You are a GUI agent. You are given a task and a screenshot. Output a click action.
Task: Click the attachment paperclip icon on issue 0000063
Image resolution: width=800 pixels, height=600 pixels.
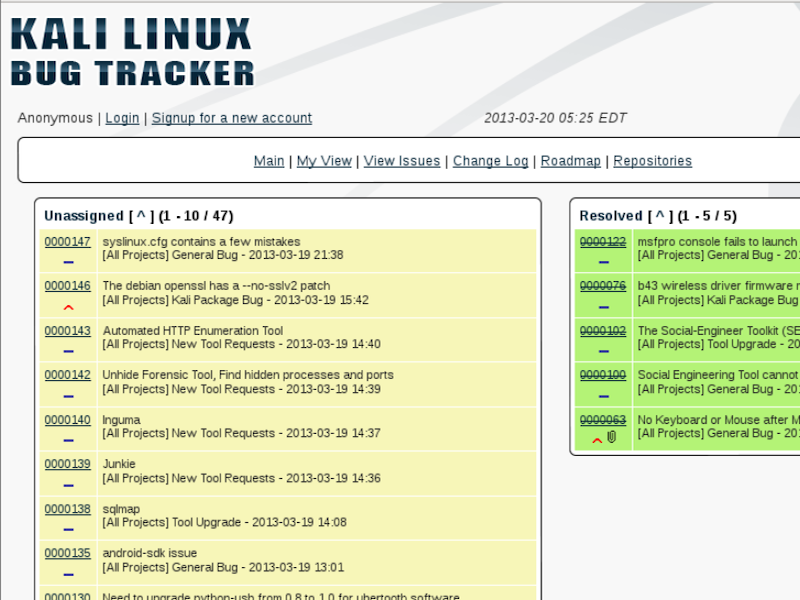pos(611,438)
